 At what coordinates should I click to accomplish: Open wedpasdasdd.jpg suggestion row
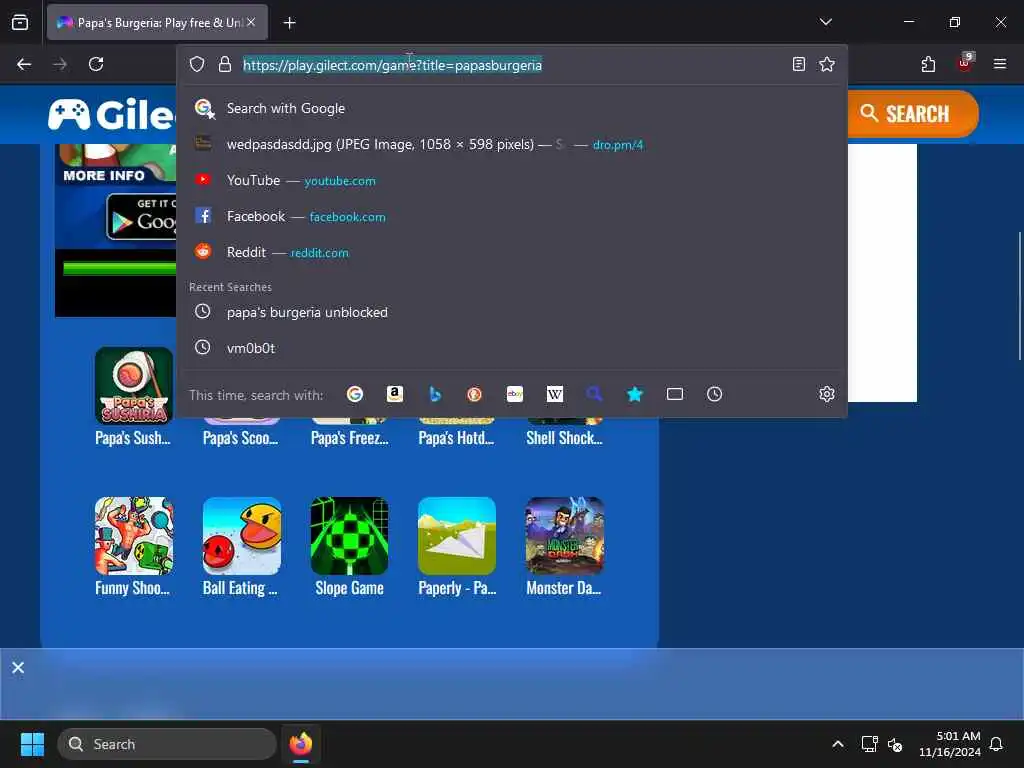tap(511, 144)
